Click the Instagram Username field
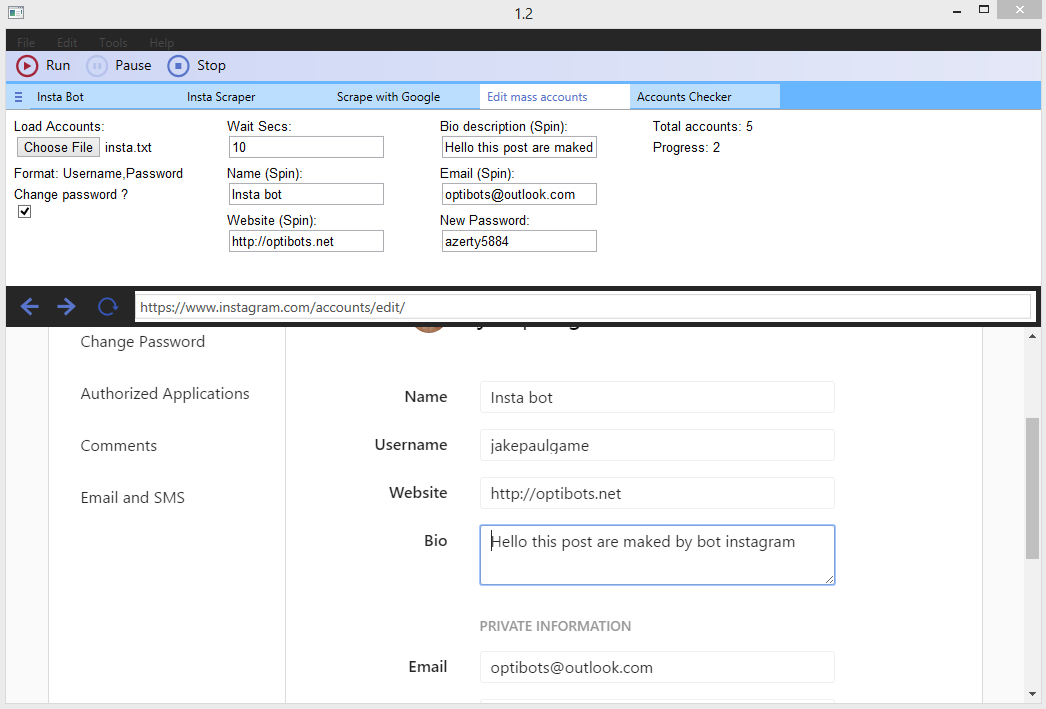Screen dimensions: 1046x709 coord(657,446)
